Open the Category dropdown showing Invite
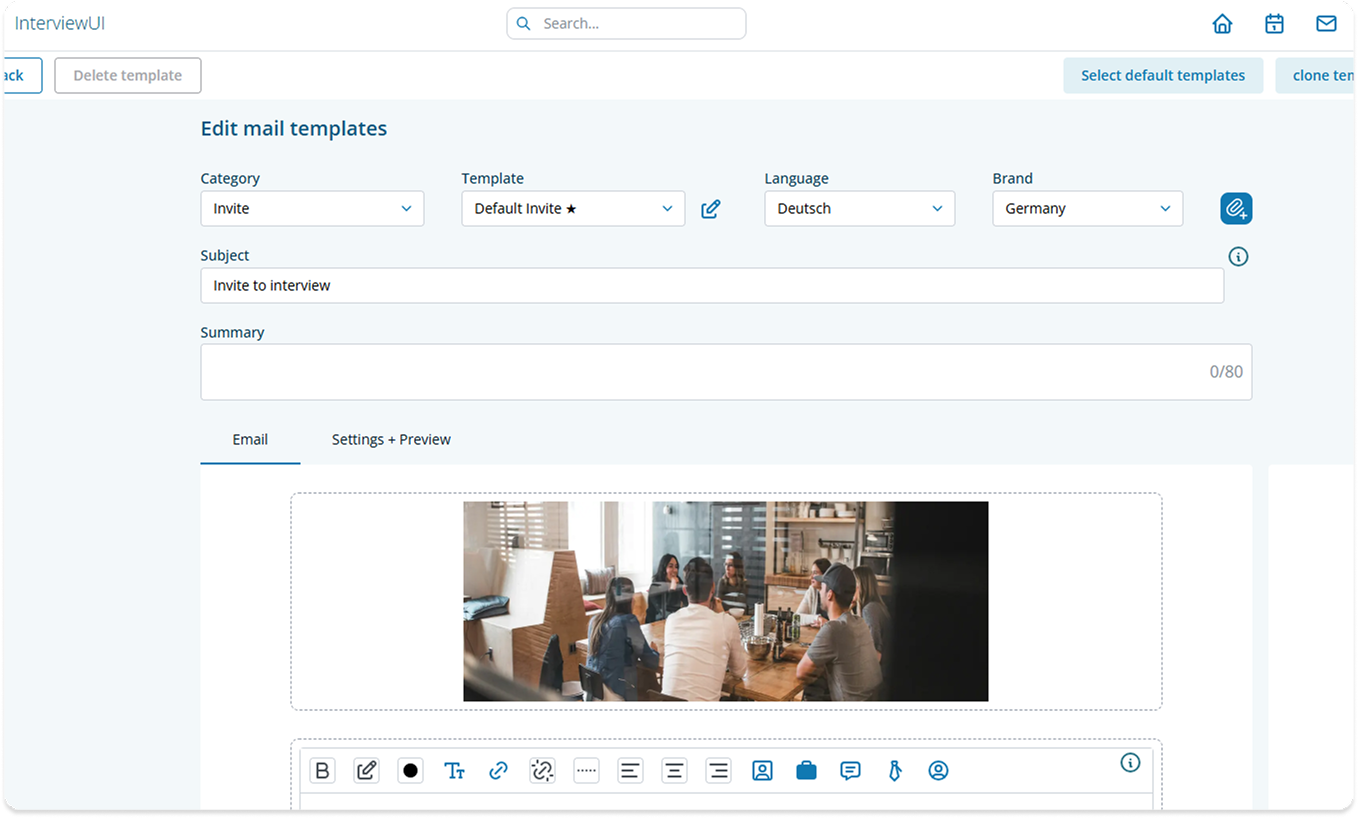Viewport: 1358px width, 818px height. point(312,208)
